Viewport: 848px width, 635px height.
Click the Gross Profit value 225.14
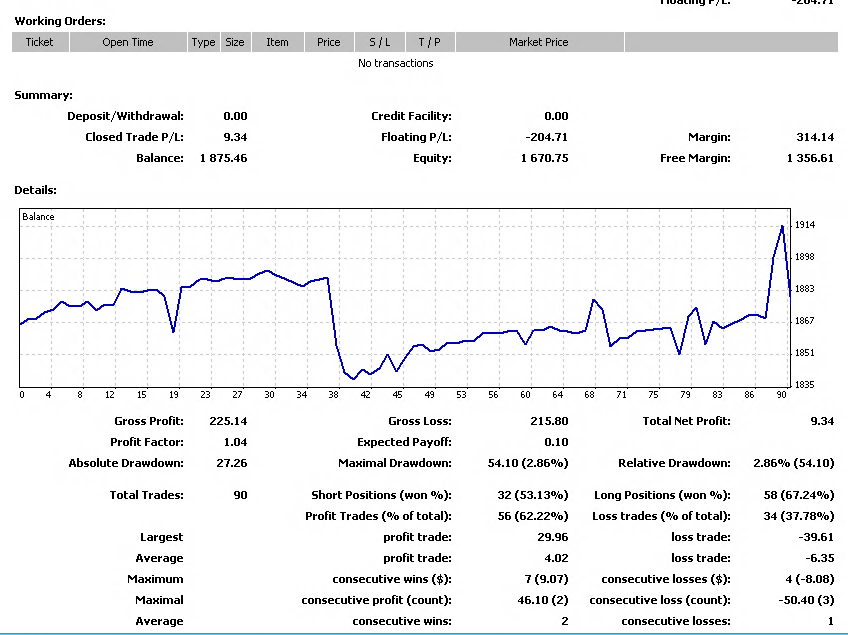[228, 421]
